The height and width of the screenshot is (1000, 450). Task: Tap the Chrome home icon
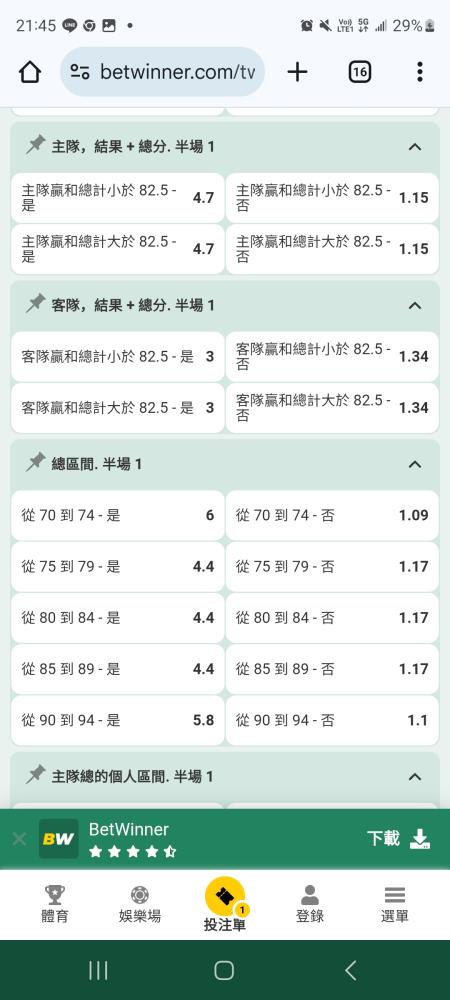(x=30, y=72)
